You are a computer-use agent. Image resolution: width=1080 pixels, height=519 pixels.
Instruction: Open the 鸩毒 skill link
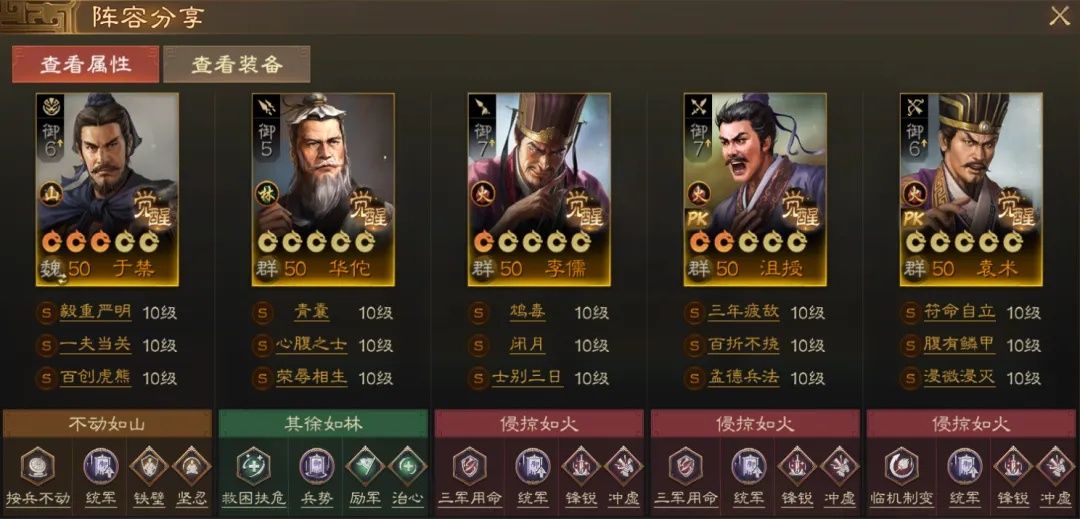click(528, 313)
